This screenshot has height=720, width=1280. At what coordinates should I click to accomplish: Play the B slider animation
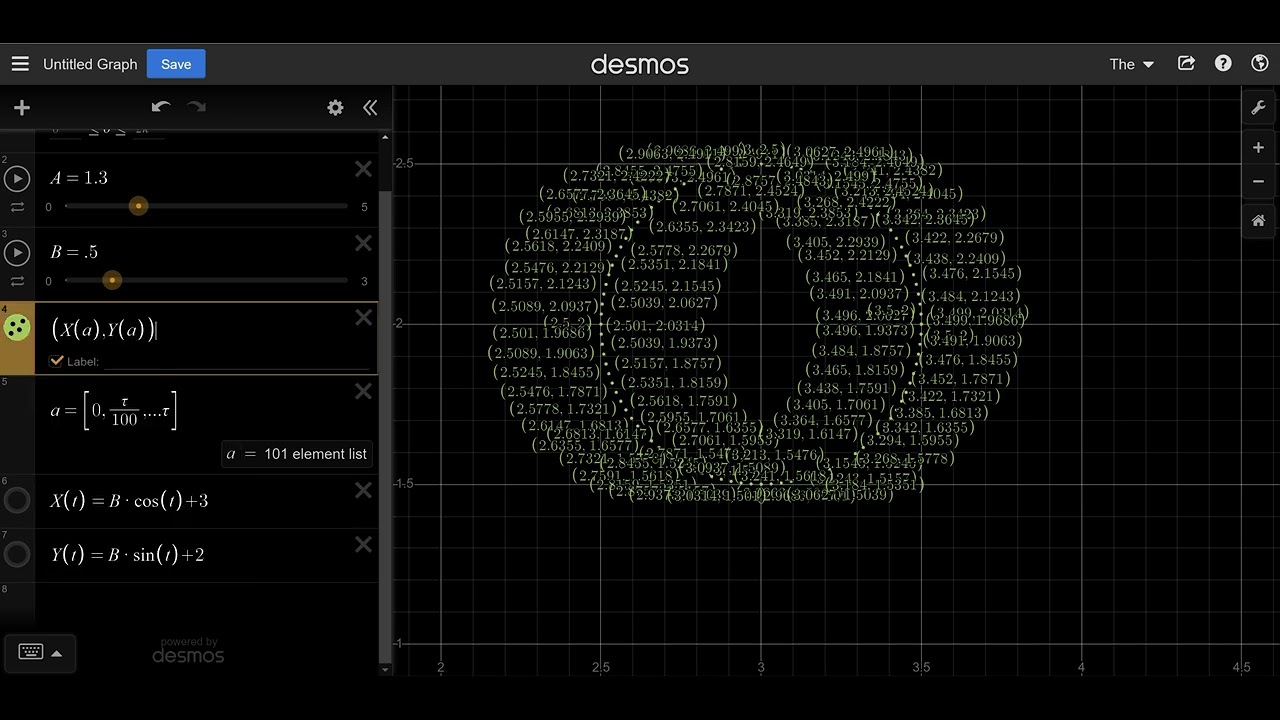coord(17,253)
